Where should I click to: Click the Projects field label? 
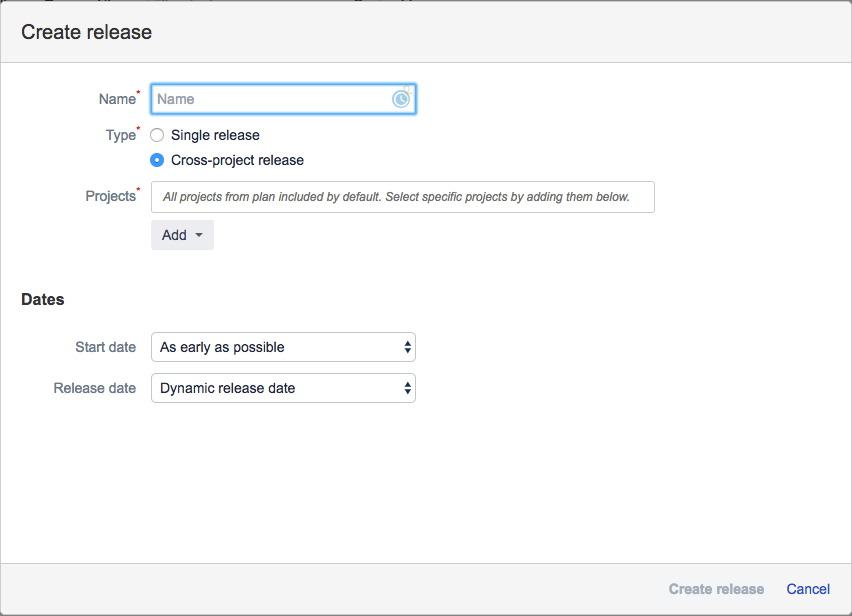tap(110, 196)
